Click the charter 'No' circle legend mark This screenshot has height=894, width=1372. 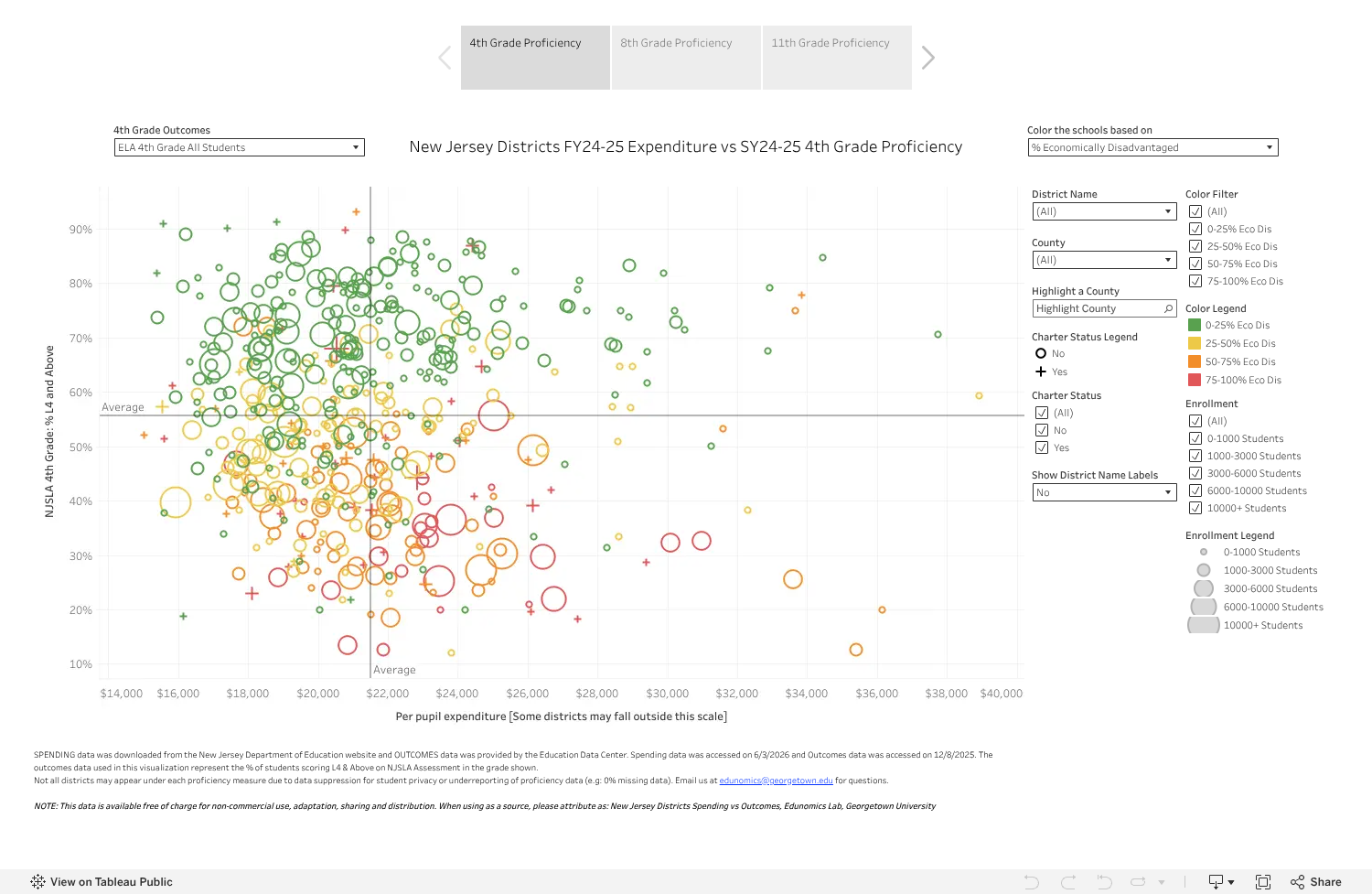click(1040, 353)
